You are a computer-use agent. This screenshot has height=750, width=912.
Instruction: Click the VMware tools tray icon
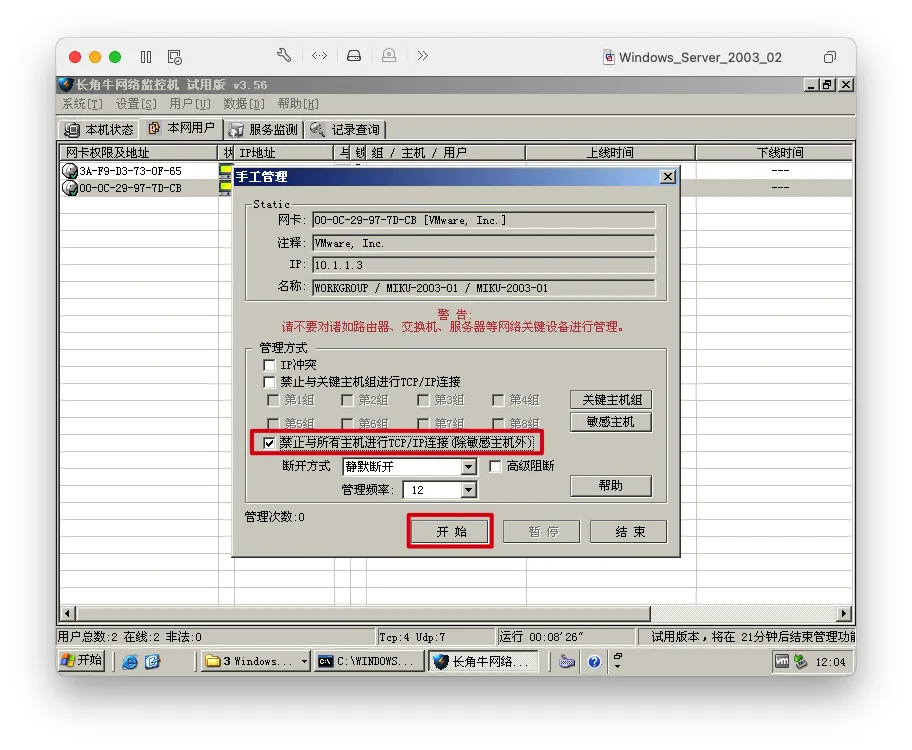782,662
